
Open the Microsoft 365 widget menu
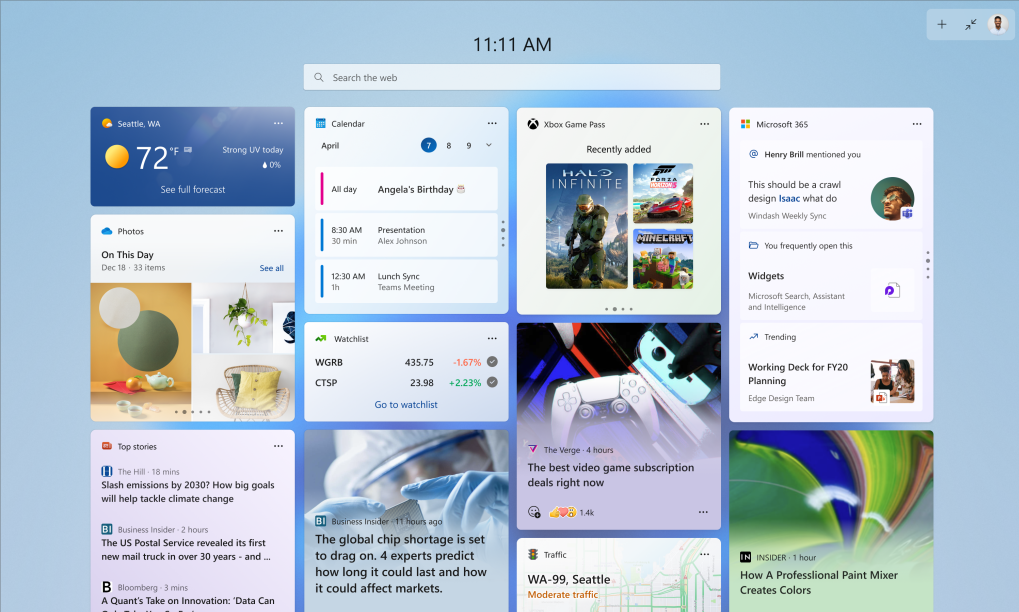tap(917, 123)
